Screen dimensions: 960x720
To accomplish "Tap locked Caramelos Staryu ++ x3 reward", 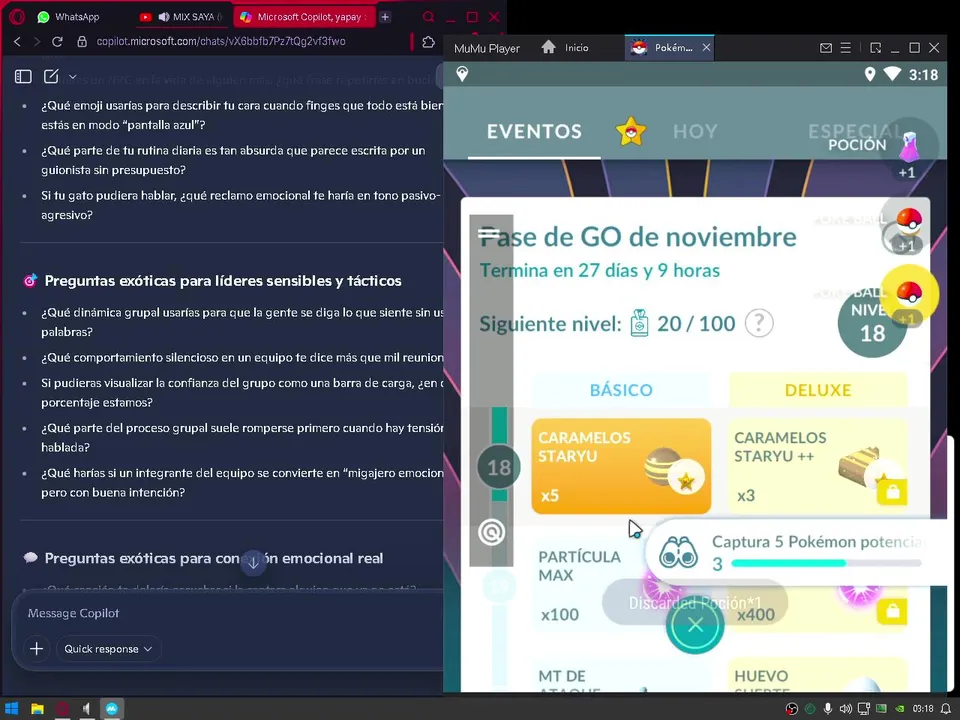I will [x=817, y=466].
